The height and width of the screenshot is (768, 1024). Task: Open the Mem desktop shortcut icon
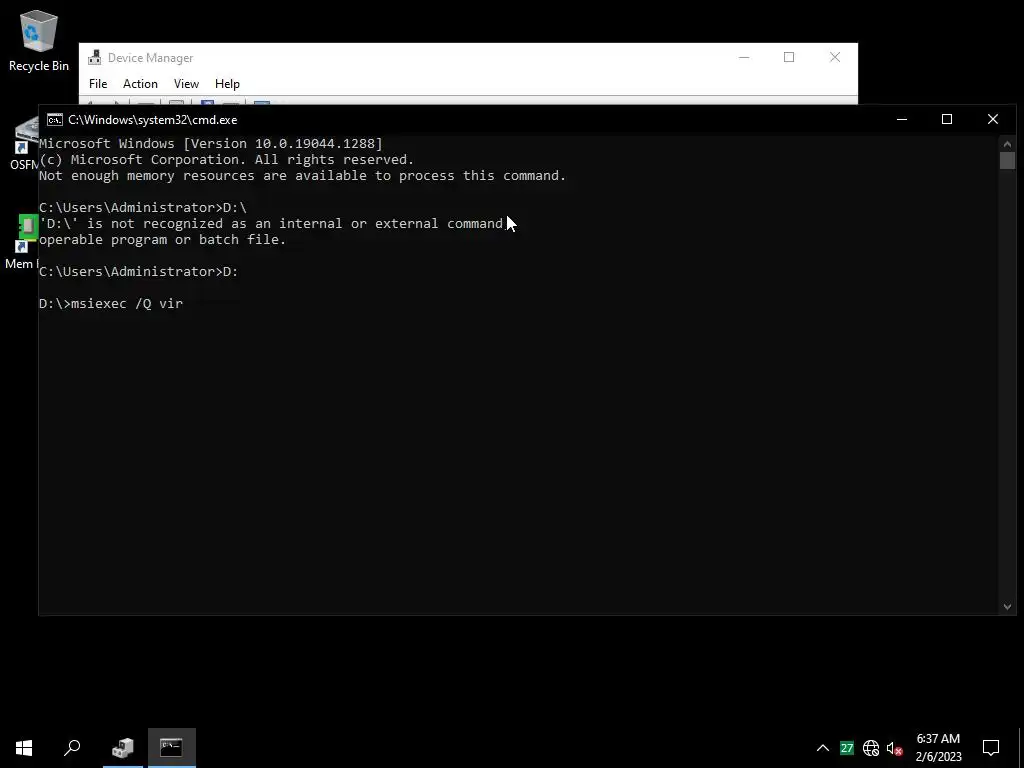(x=21, y=242)
